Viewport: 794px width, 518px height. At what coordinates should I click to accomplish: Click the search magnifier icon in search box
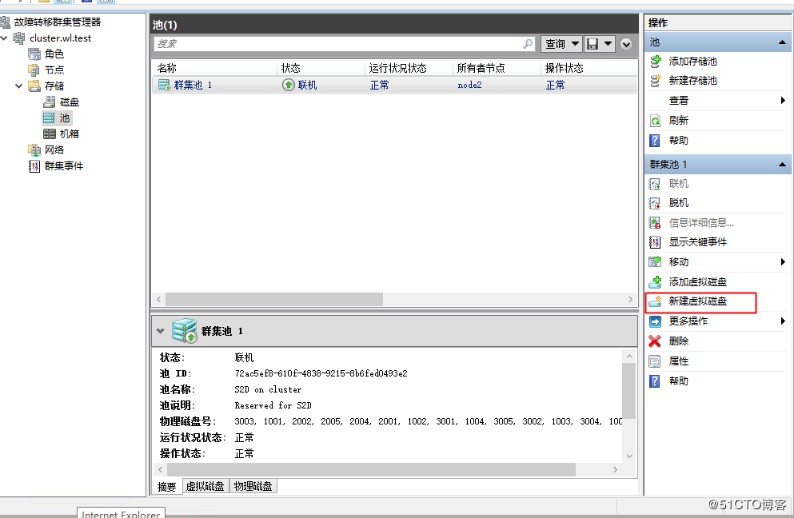click(x=528, y=44)
